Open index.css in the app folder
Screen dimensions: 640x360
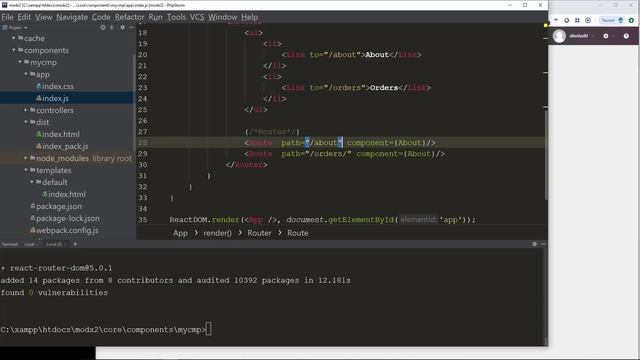pos(55,86)
